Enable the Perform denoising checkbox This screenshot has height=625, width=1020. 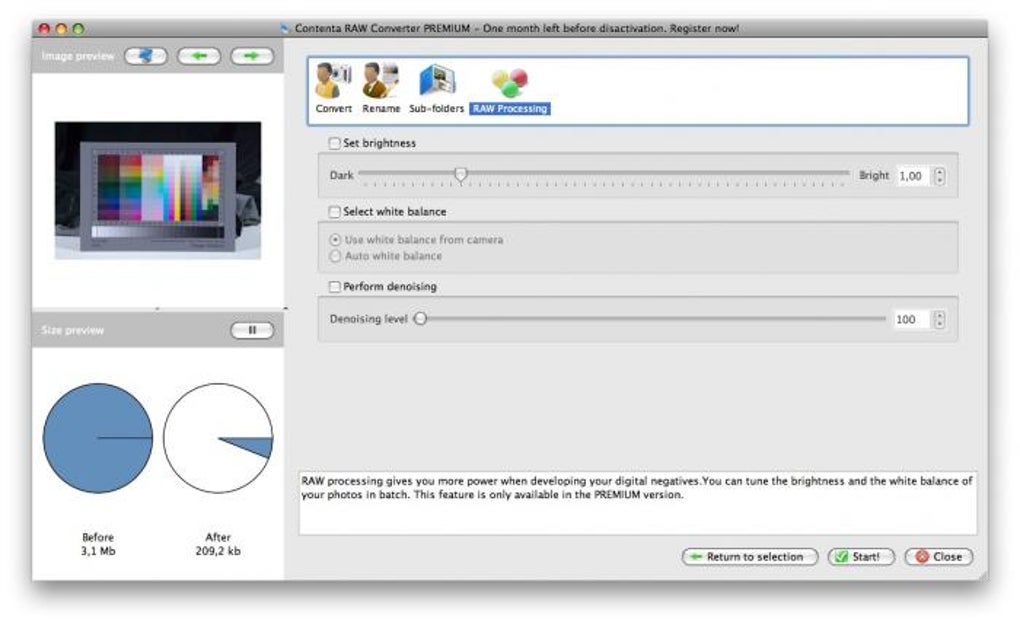(334, 287)
